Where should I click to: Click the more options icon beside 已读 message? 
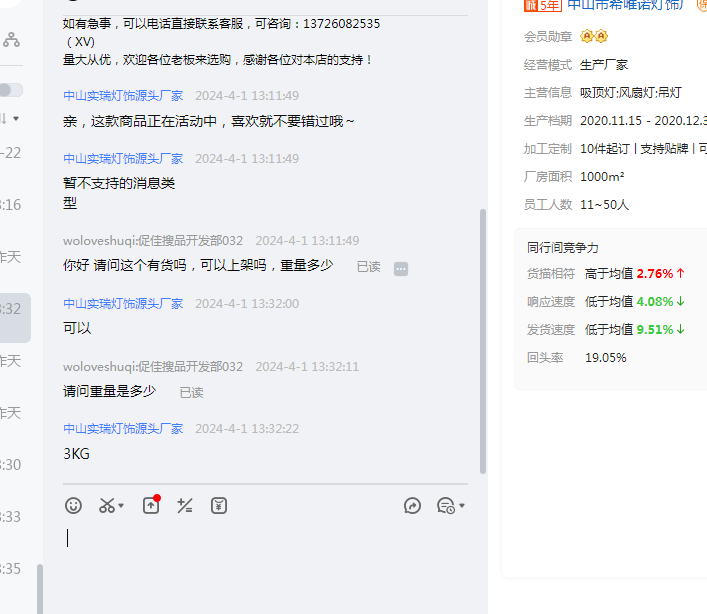[x=401, y=268]
